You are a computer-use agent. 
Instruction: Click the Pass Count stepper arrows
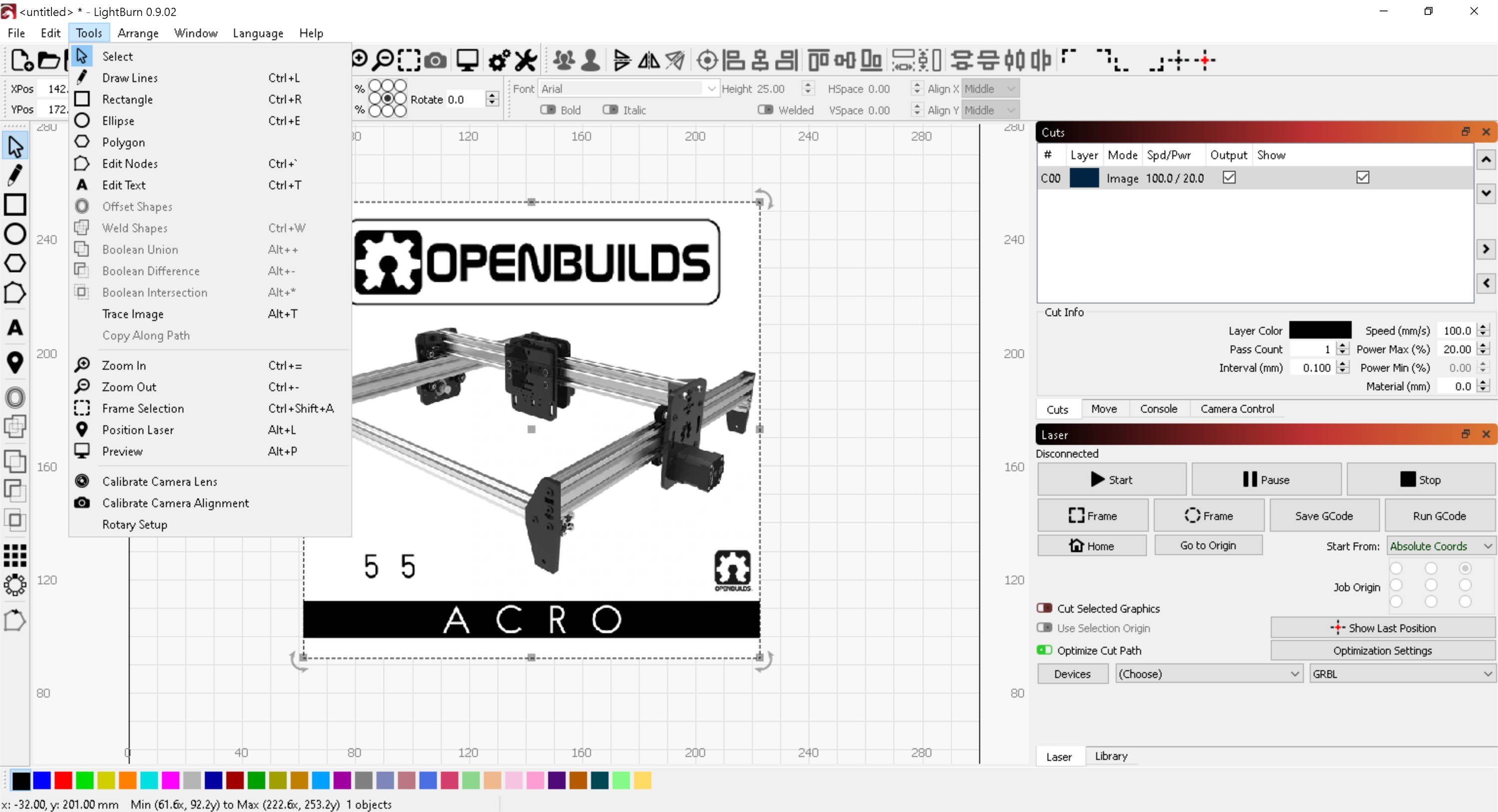pos(1342,349)
